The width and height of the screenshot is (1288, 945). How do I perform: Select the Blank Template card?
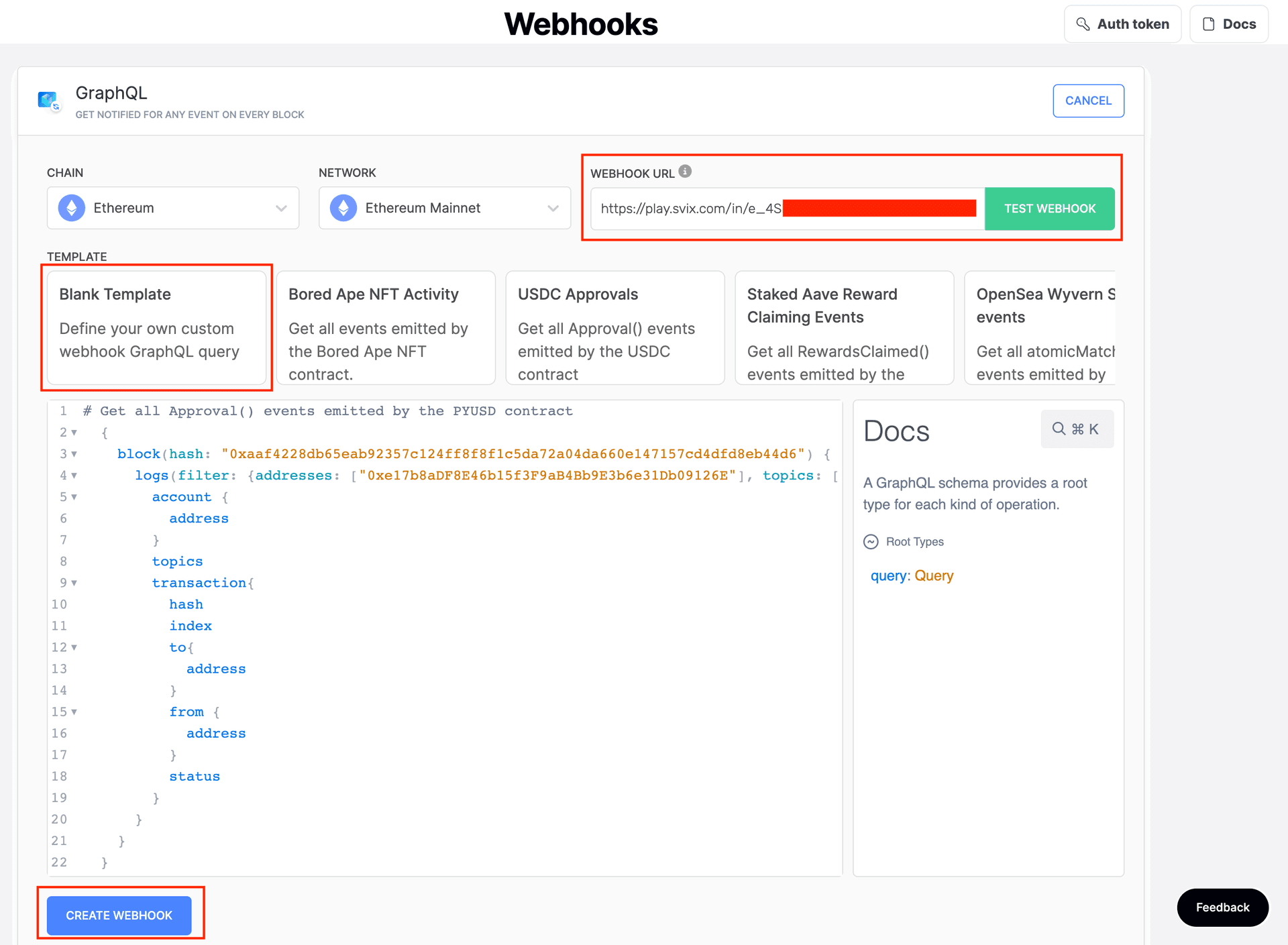click(156, 327)
